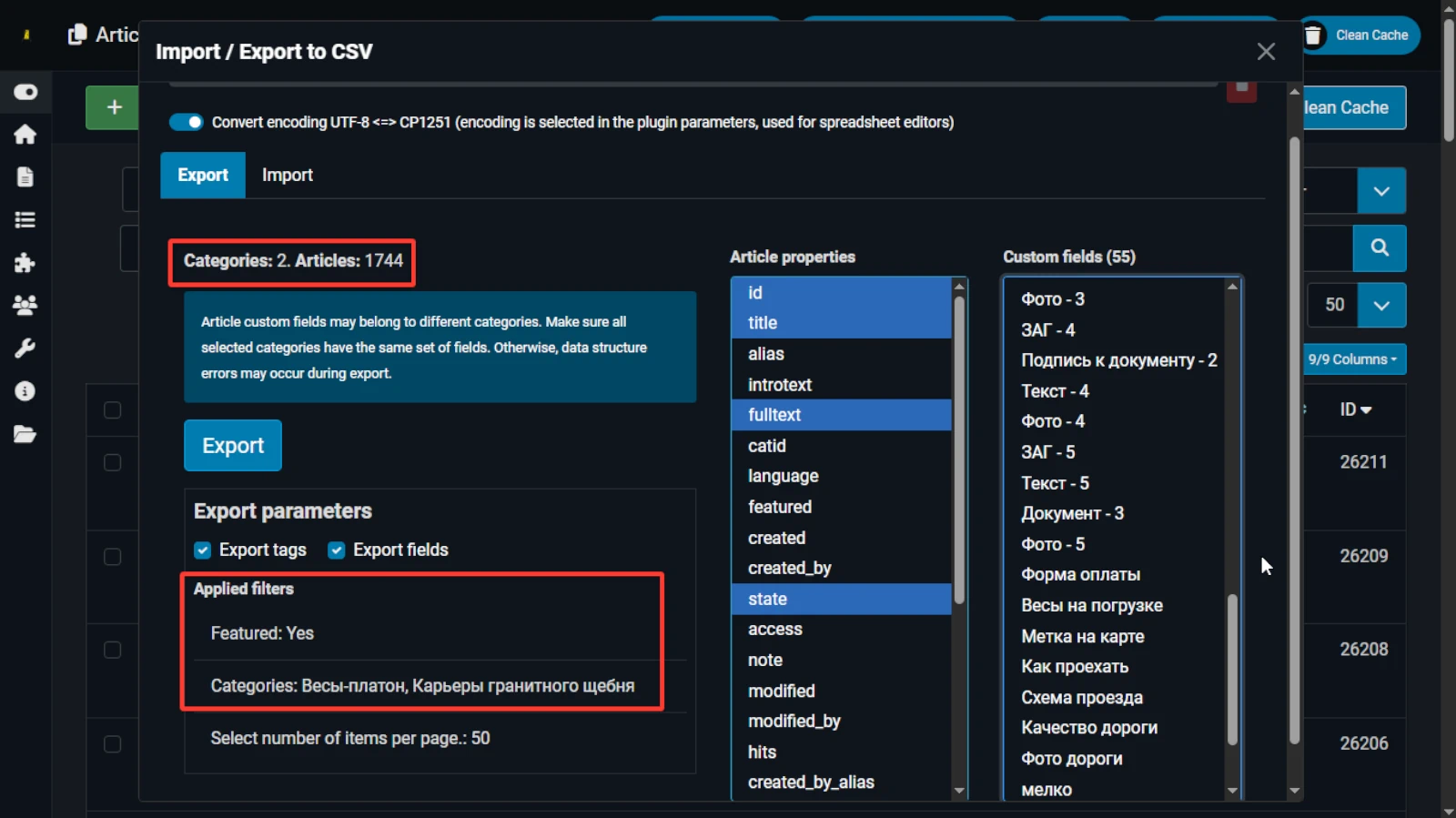The width and height of the screenshot is (1456, 818).
Task: Uncheck the Export tags checkbox
Action: 203,550
